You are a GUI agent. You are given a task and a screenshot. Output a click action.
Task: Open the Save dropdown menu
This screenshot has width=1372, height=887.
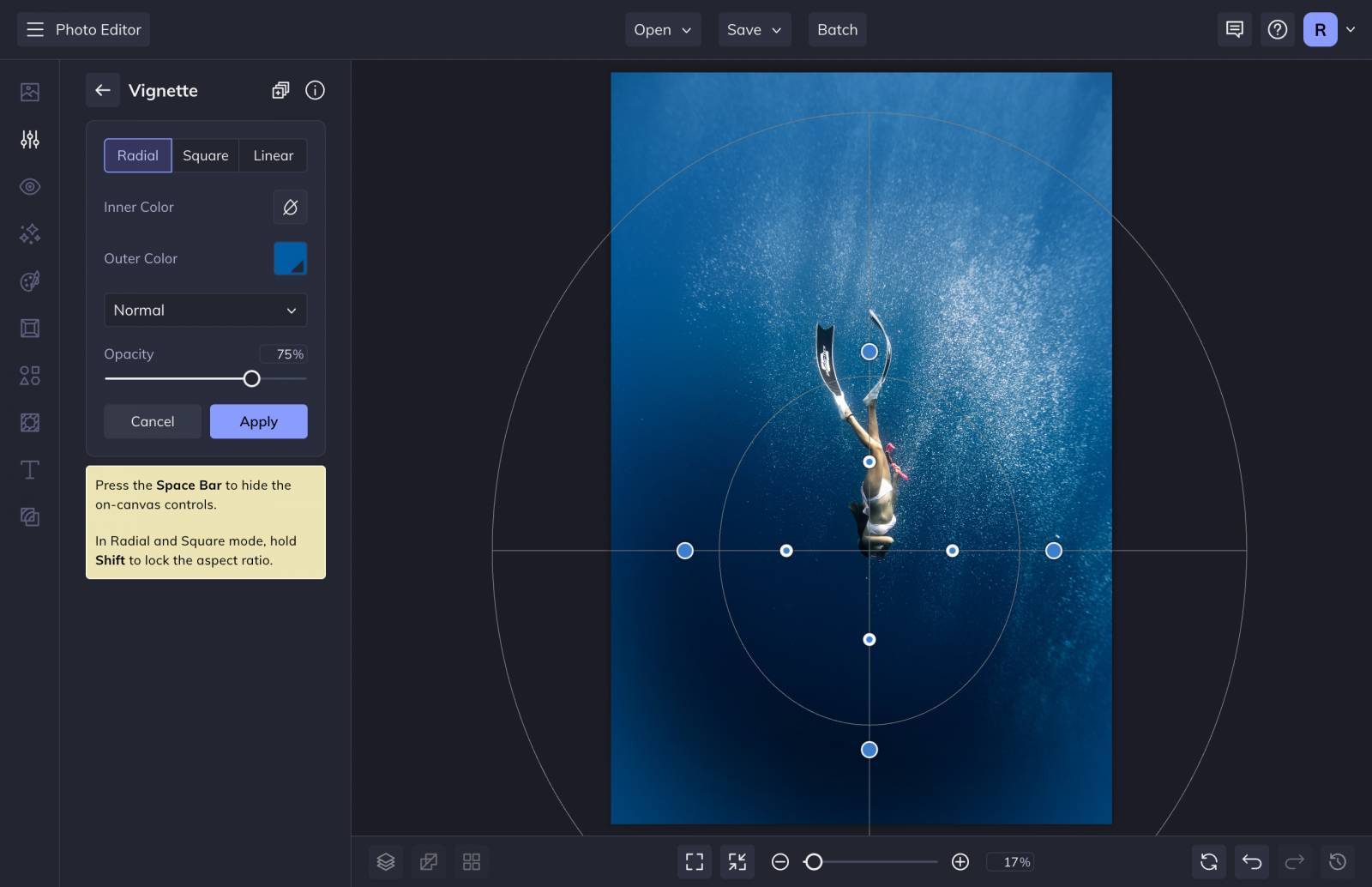754,30
